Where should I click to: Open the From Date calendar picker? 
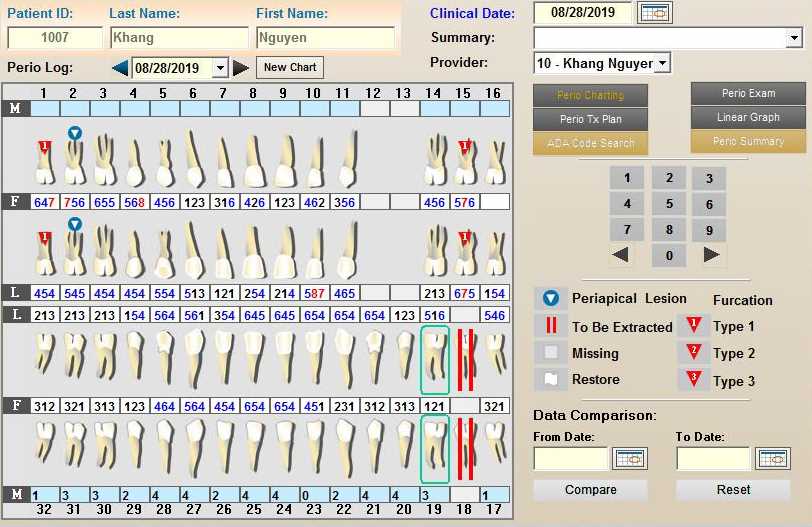click(x=630, y=459)
